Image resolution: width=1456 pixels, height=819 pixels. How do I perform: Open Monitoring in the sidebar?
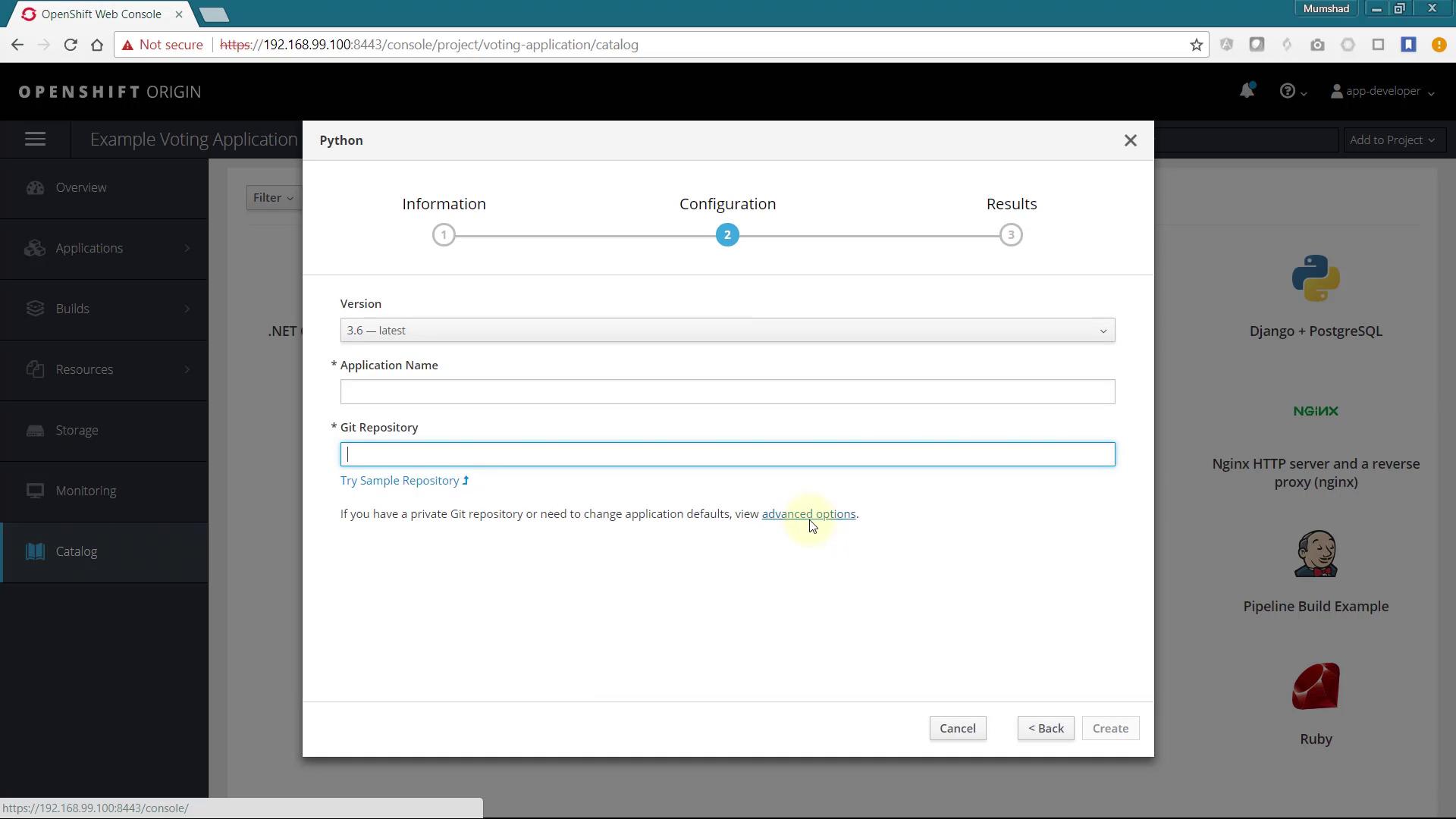click(104, 491)
